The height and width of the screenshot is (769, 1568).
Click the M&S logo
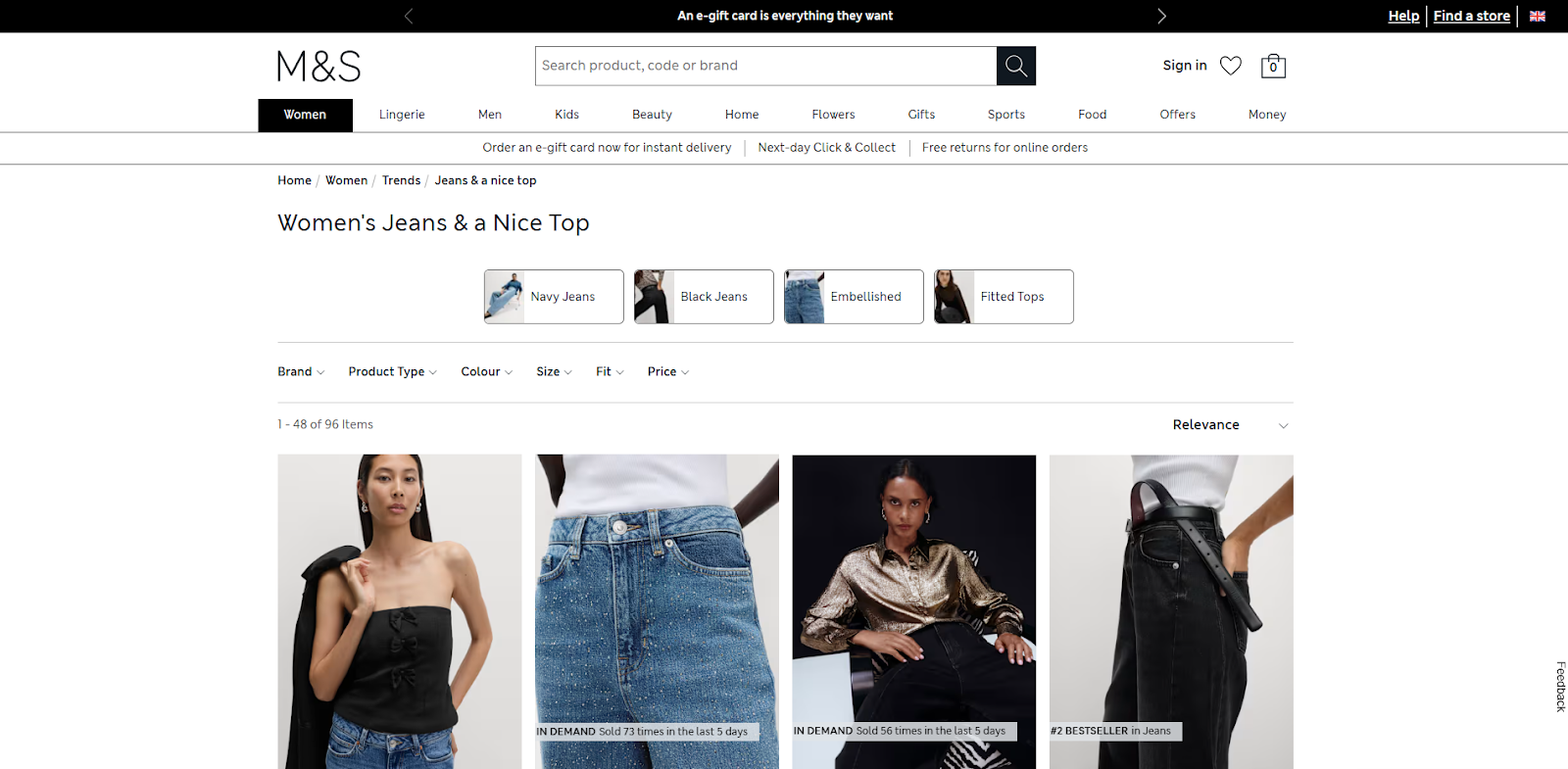318,67
